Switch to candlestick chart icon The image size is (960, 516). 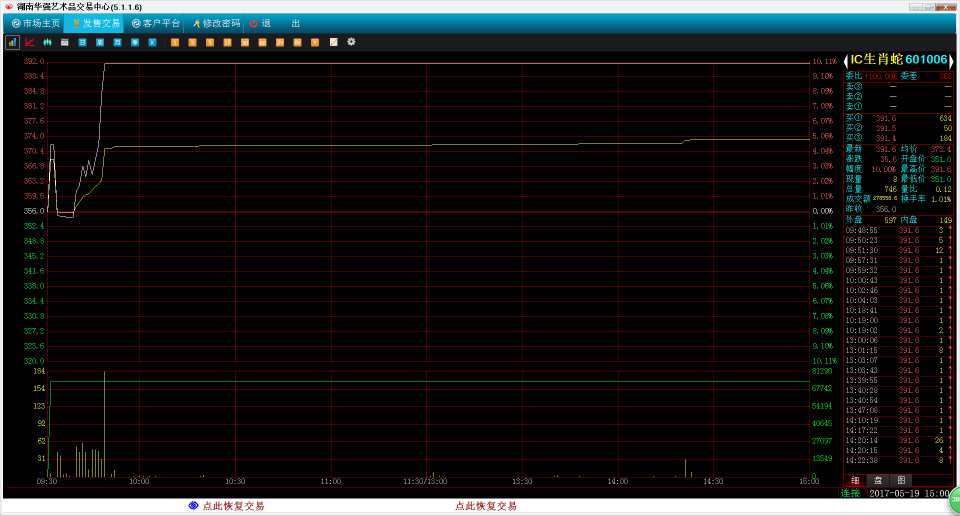pos(47,42)
